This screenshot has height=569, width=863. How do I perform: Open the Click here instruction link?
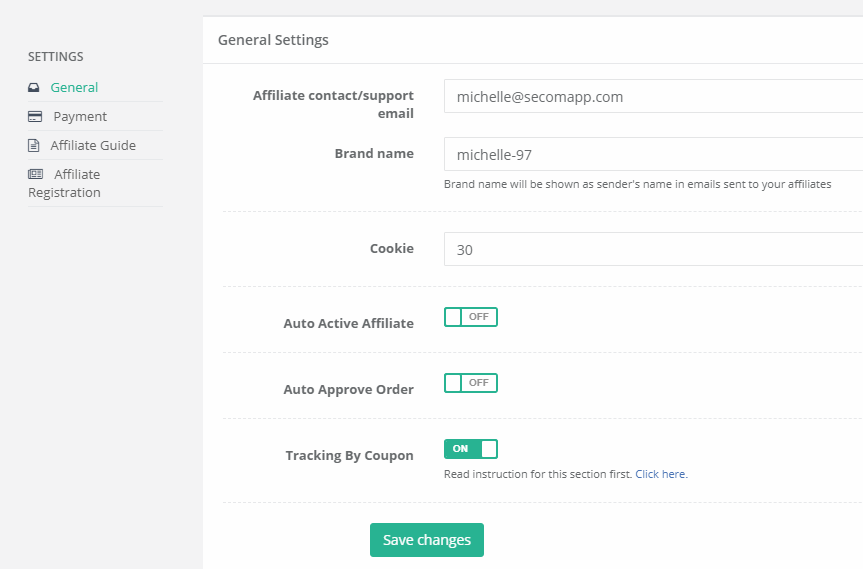tap(661, 474)
